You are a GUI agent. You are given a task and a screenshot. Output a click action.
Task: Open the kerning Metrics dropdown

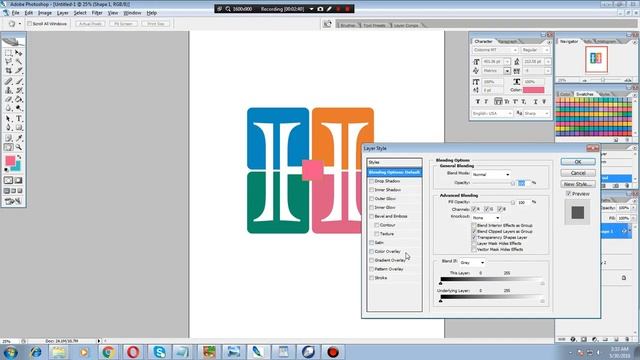507,71
